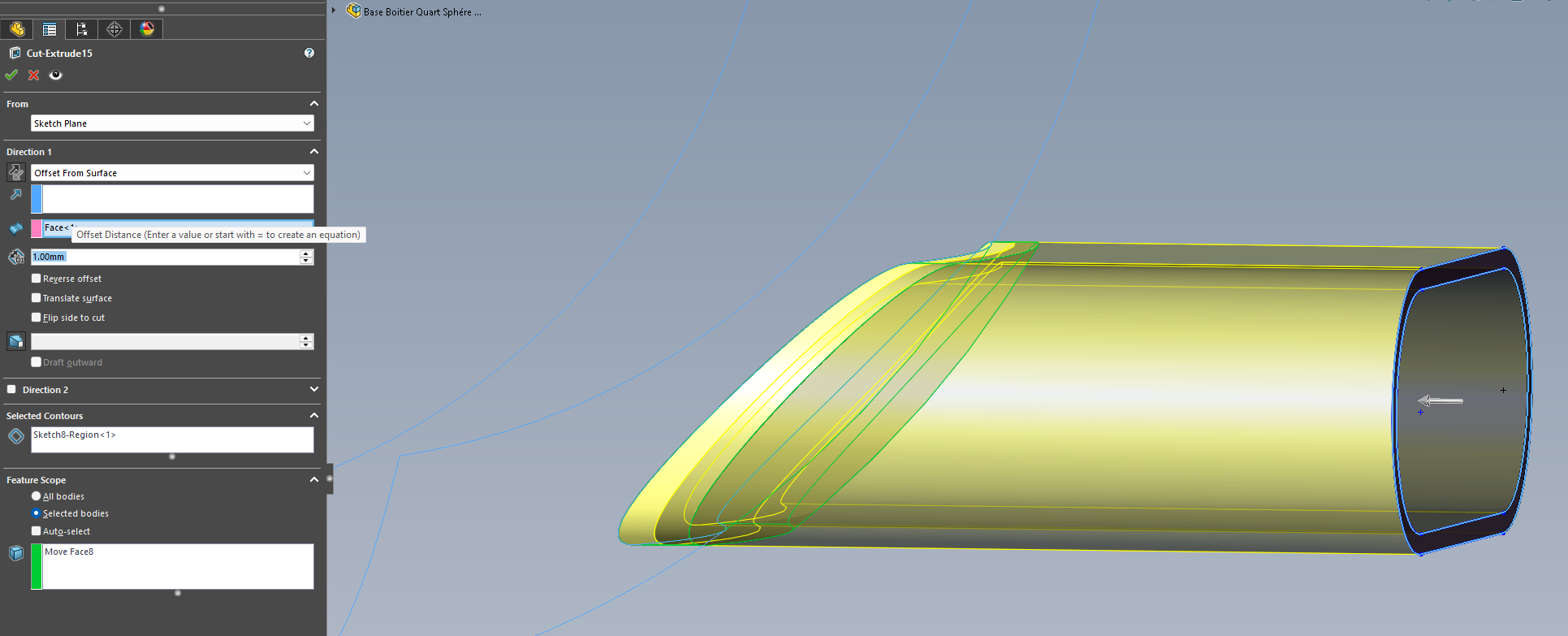Screen dimensions: 1568x636
Task: Cancel the feature with the red X
Action: 33,75
